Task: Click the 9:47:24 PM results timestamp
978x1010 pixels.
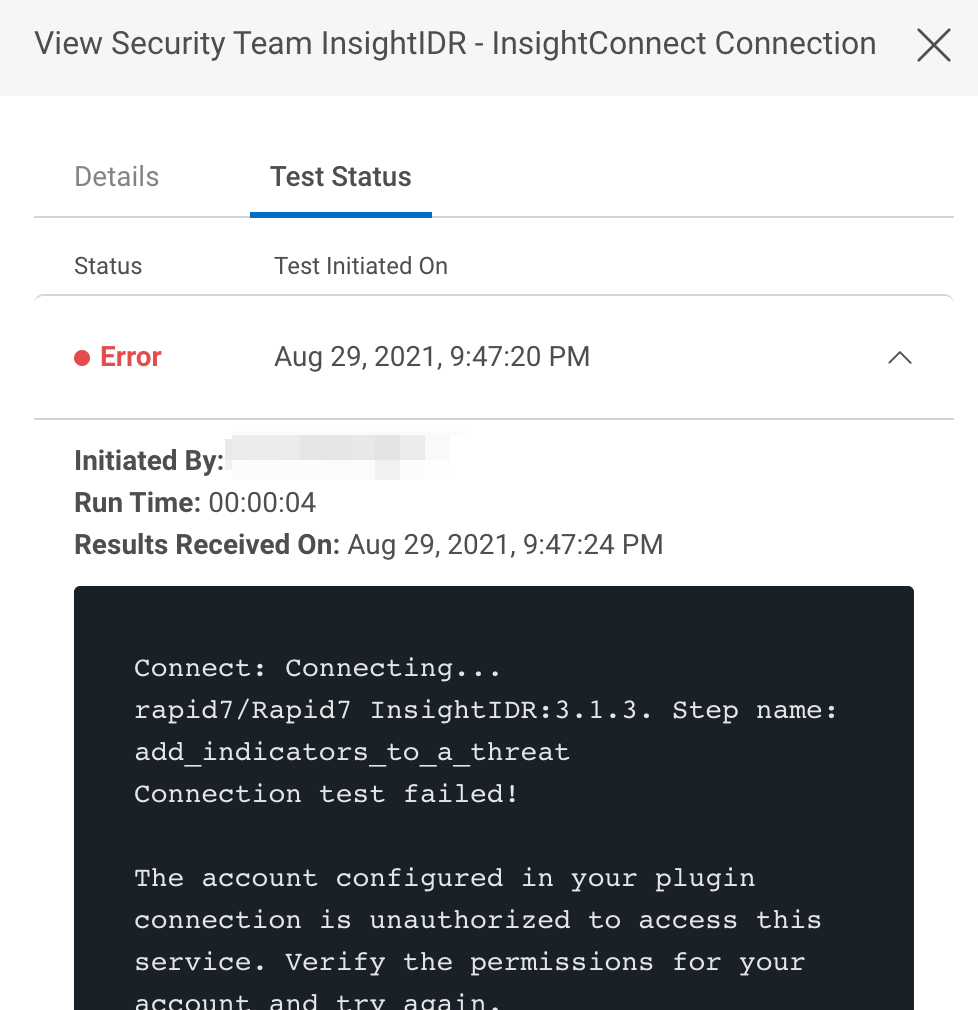Action: point(505,545)
